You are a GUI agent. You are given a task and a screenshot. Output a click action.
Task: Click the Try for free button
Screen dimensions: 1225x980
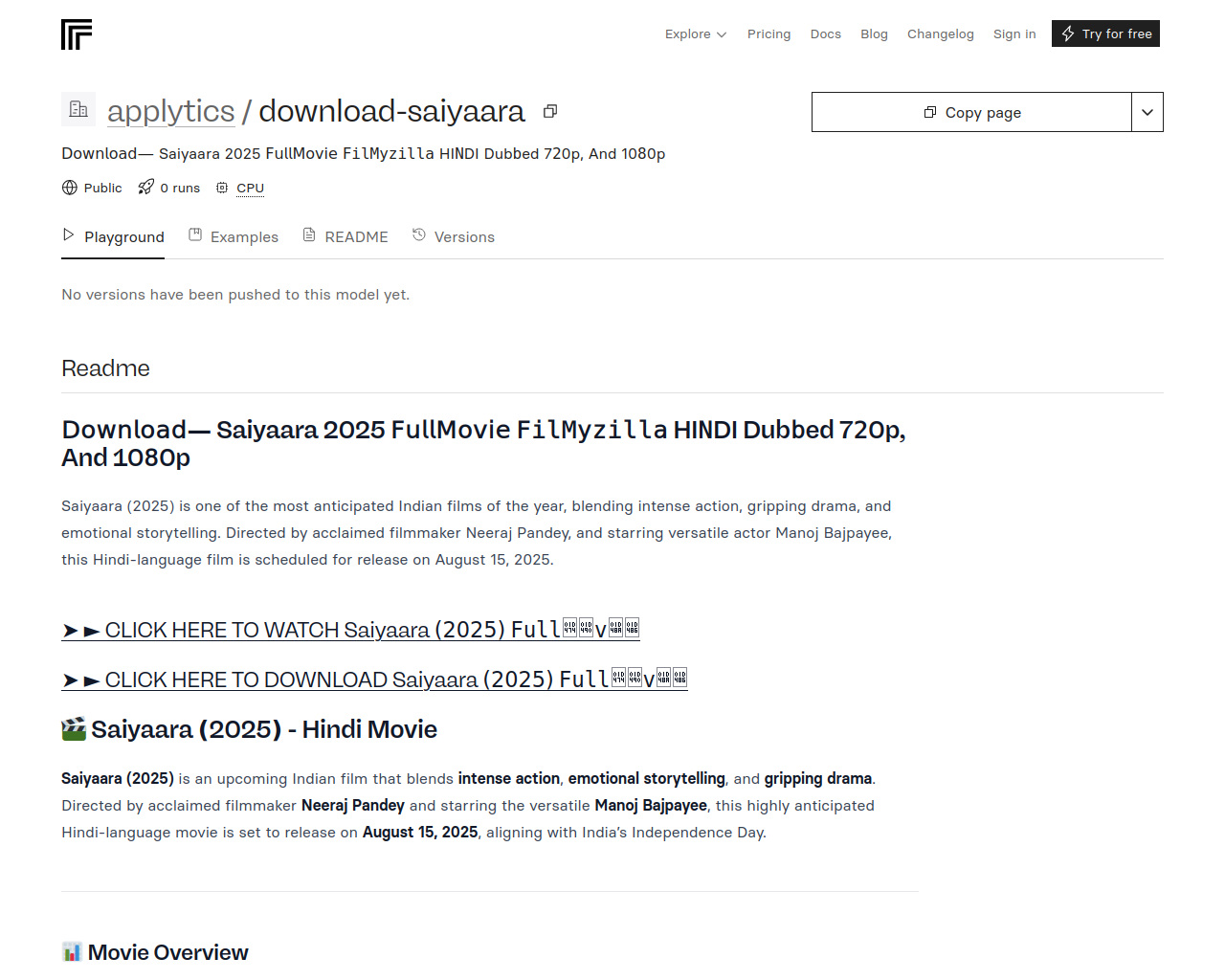tap(1105, 33)
